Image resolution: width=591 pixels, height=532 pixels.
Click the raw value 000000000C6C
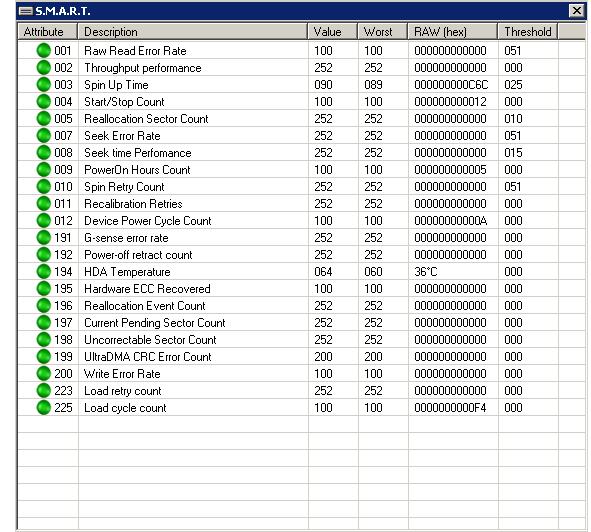(x=451, y=85)
